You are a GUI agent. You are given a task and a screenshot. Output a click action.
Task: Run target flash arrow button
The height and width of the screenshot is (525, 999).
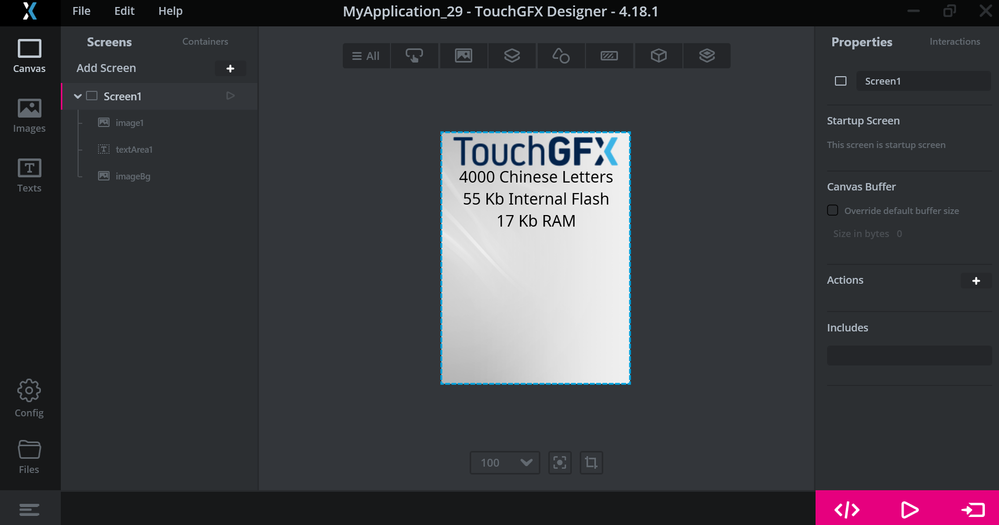click(972, 510)
